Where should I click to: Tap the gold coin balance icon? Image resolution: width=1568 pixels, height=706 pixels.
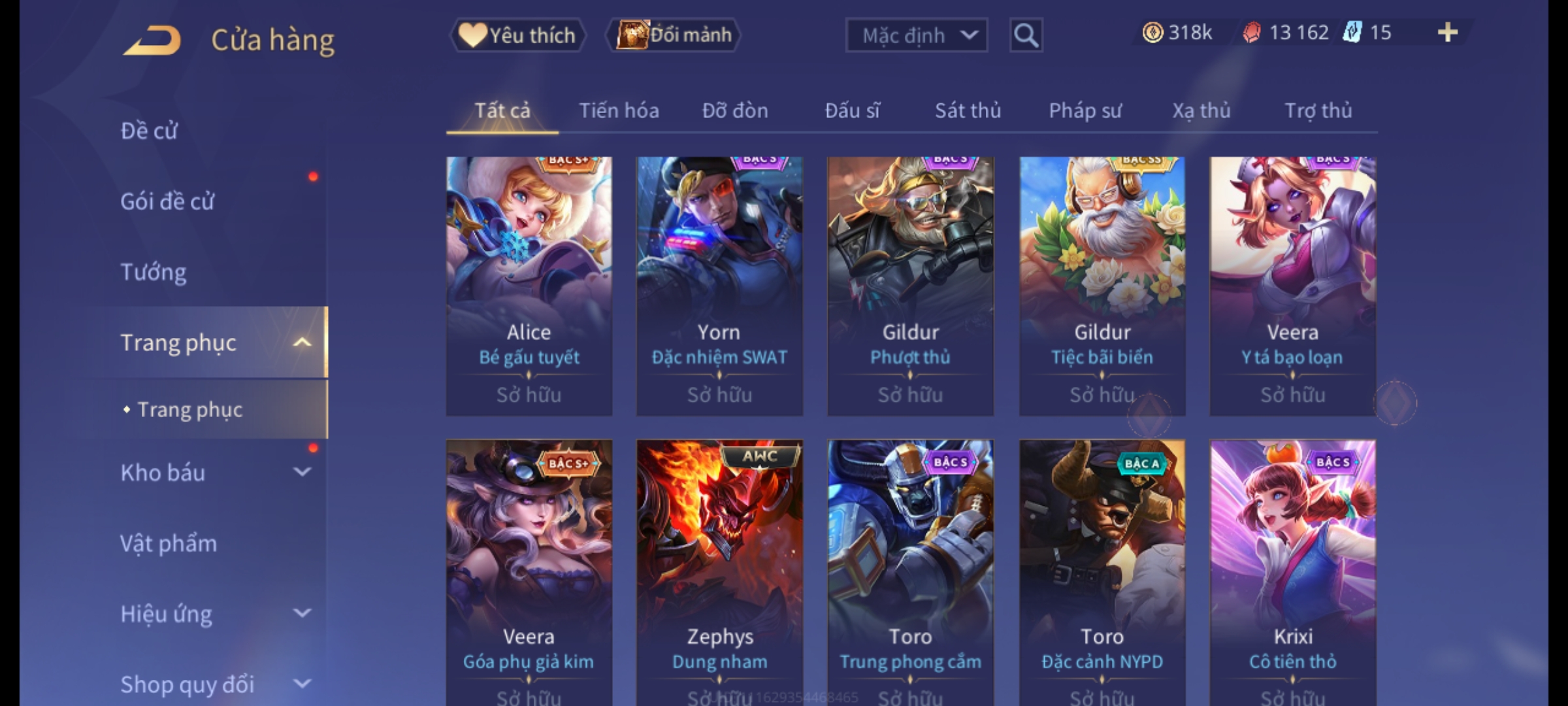[x=1152, y=33]
